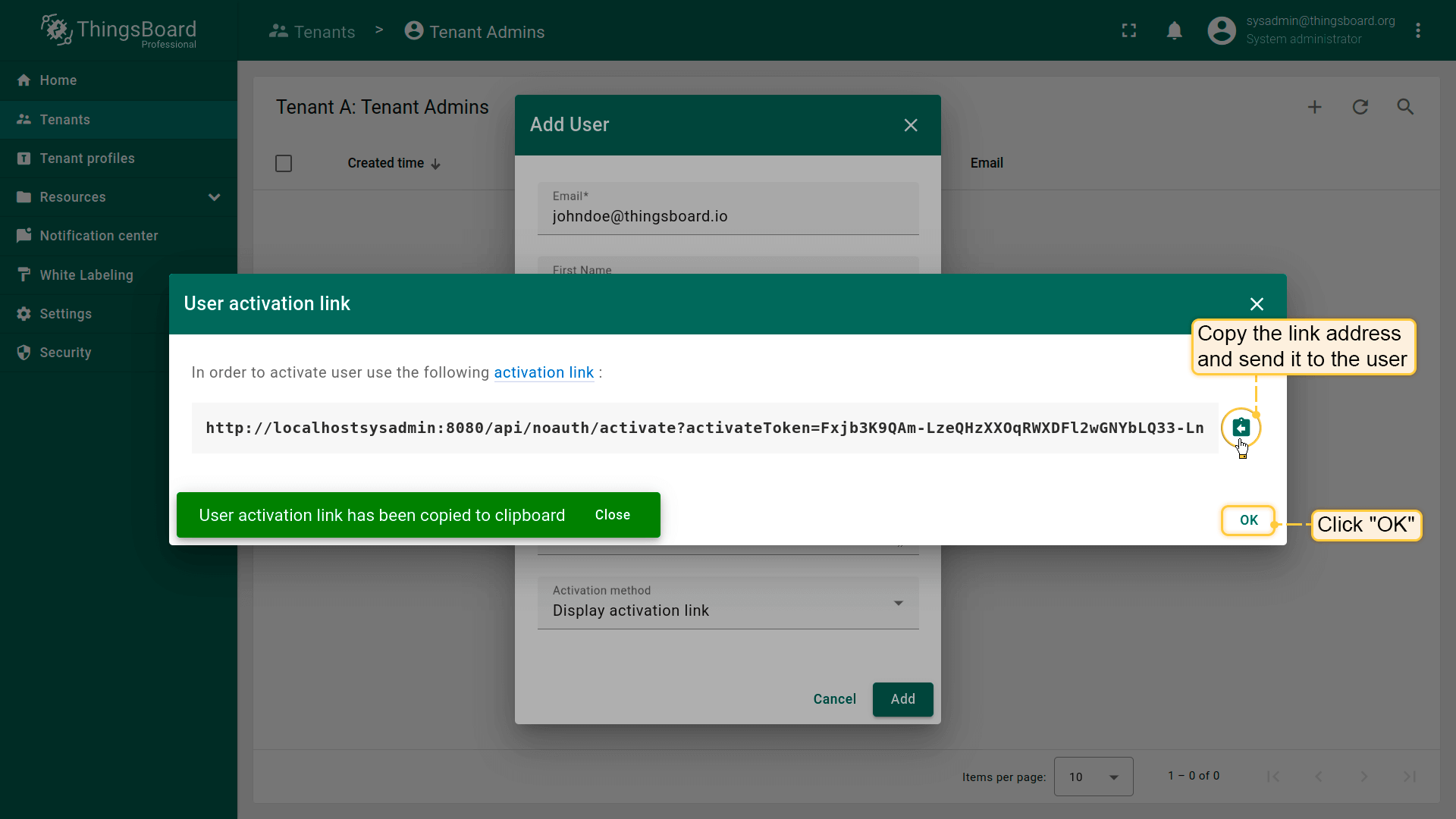1456x819 pixels.
Task: Close the clipboard notification toast
Action: click(612, 515)
